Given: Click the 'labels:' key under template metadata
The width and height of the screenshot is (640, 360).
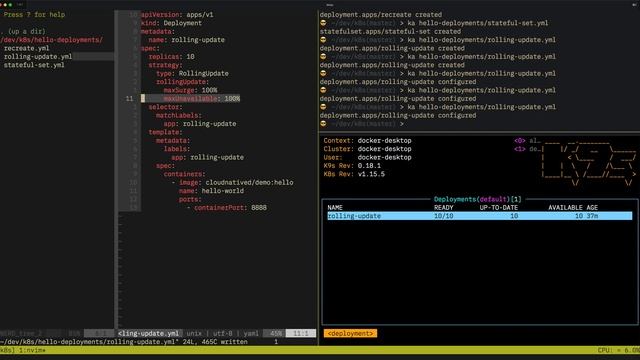Looking at the screenshot, I should (177, 149).
